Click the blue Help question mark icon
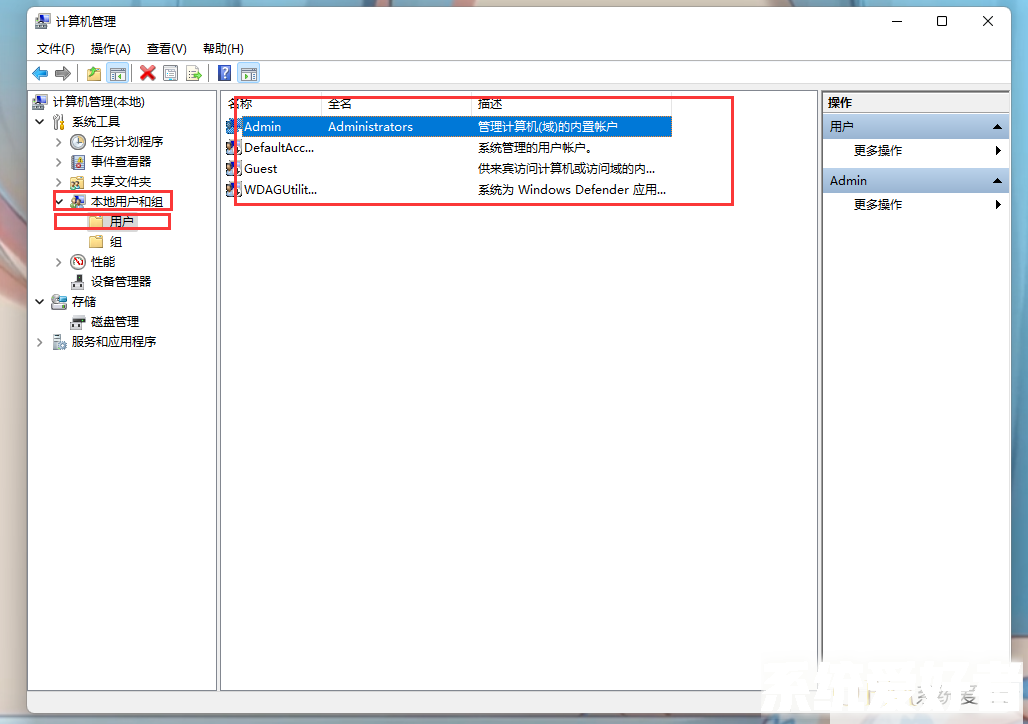Screen dimensions: 1028x724 [x=225, y=73]
